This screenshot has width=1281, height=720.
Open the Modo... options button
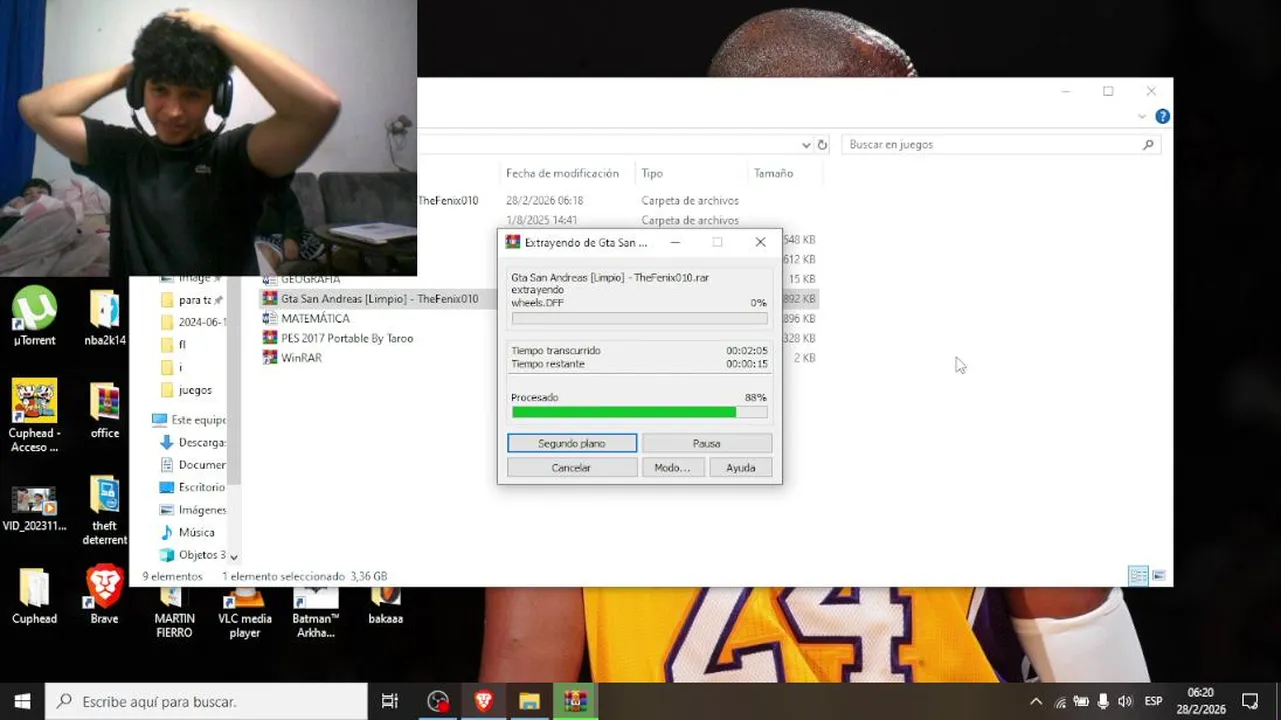click(x=672, y=467)
